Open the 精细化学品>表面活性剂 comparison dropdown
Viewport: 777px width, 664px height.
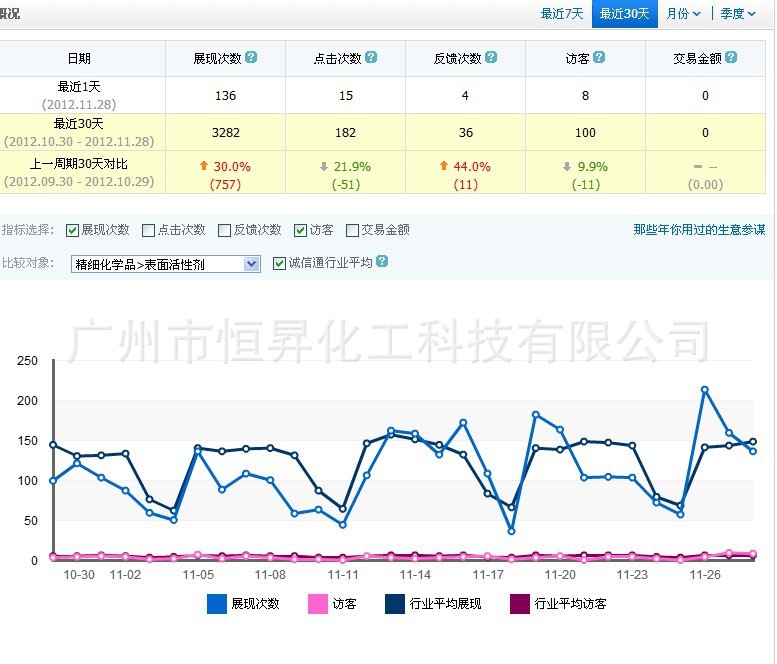[166, 264]
